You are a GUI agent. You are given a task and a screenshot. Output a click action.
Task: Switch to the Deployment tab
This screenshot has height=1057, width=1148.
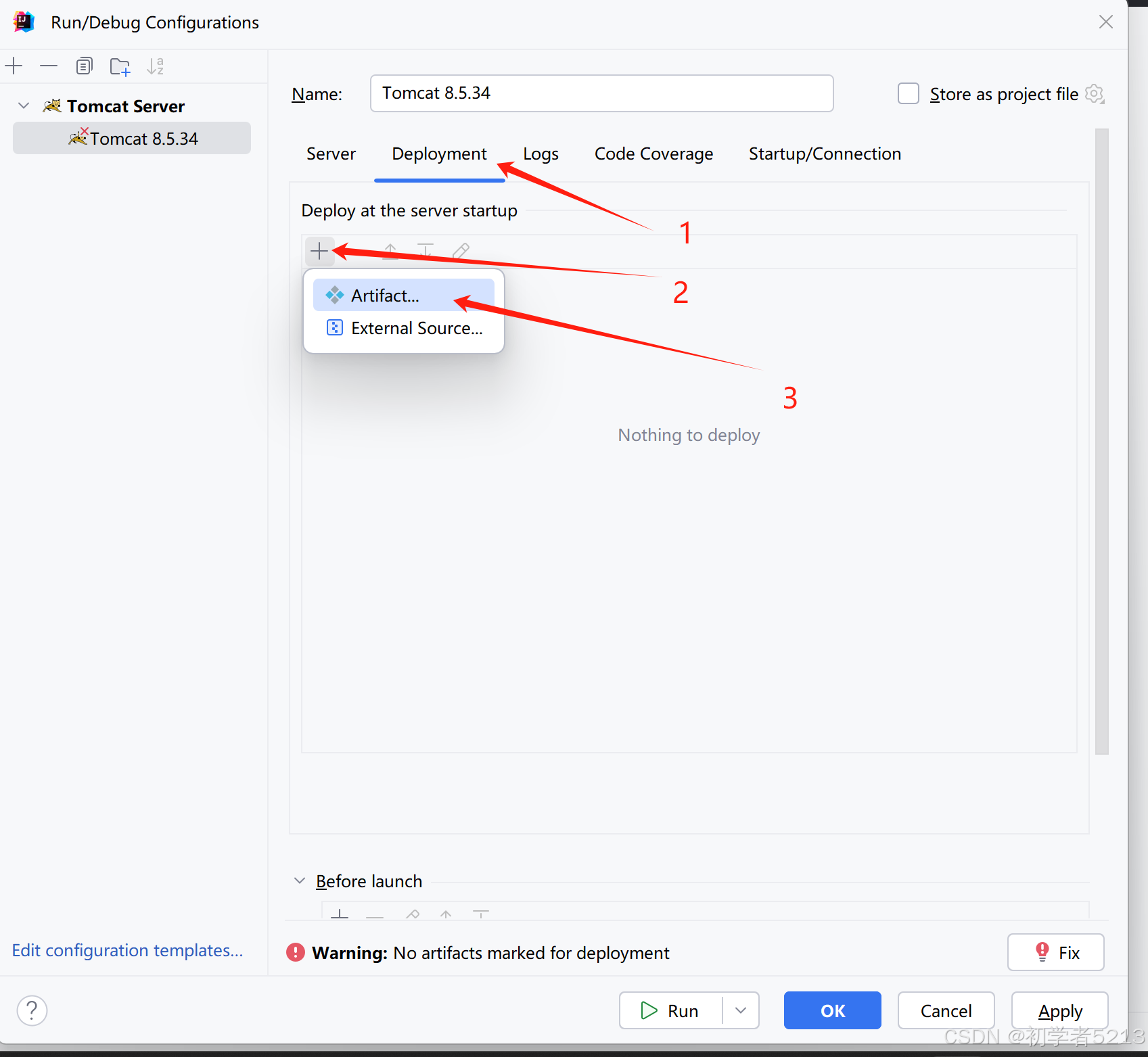pos(439,154)
